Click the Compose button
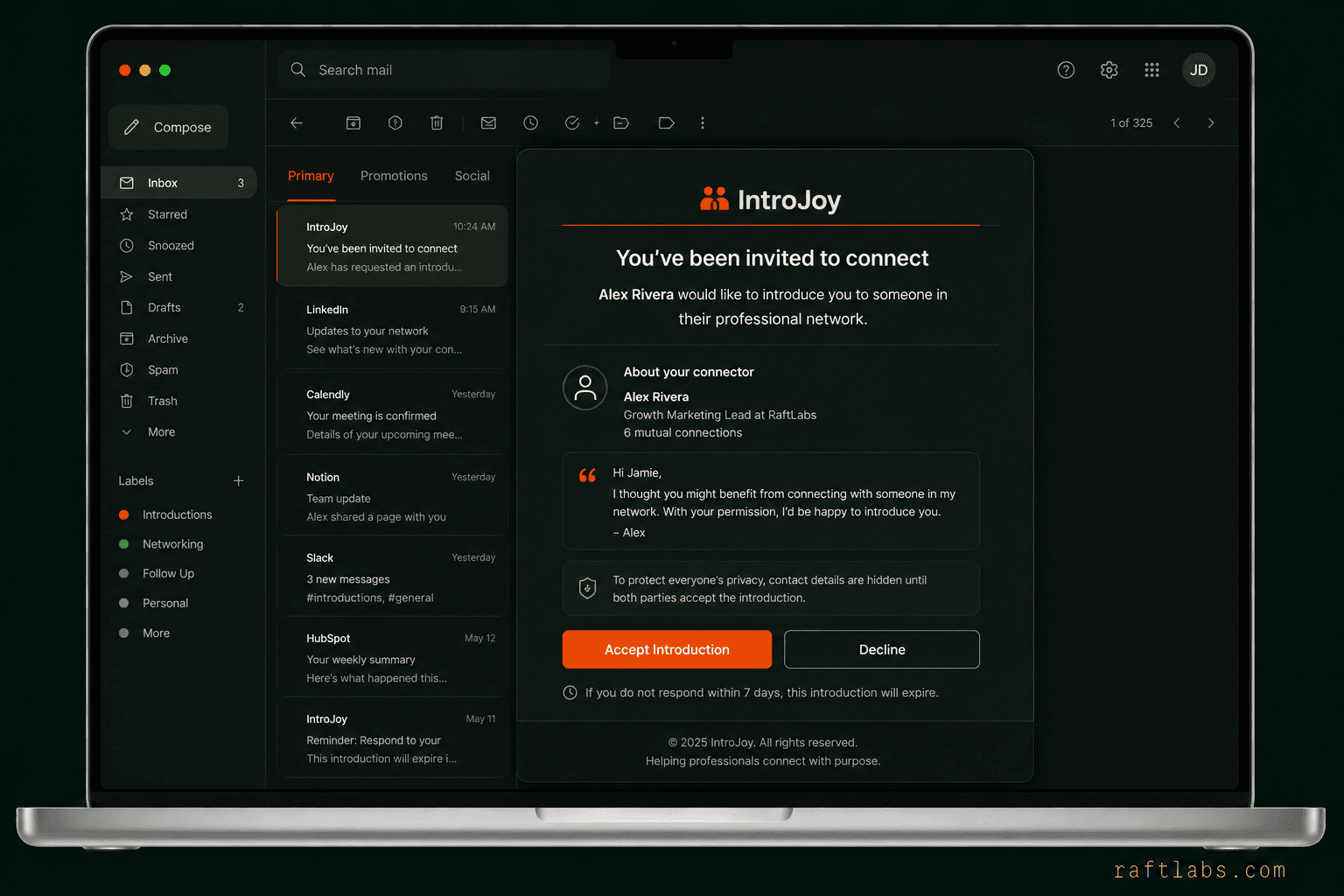1344x896 pixels. click(168, 128)
